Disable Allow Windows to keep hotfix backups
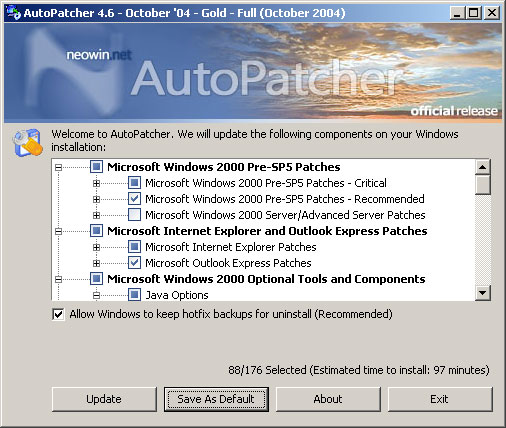506x428 pixels. point(58,314)
